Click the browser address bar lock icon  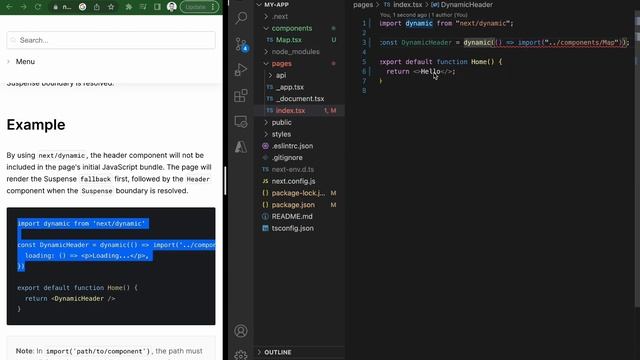tap(56, 7)
